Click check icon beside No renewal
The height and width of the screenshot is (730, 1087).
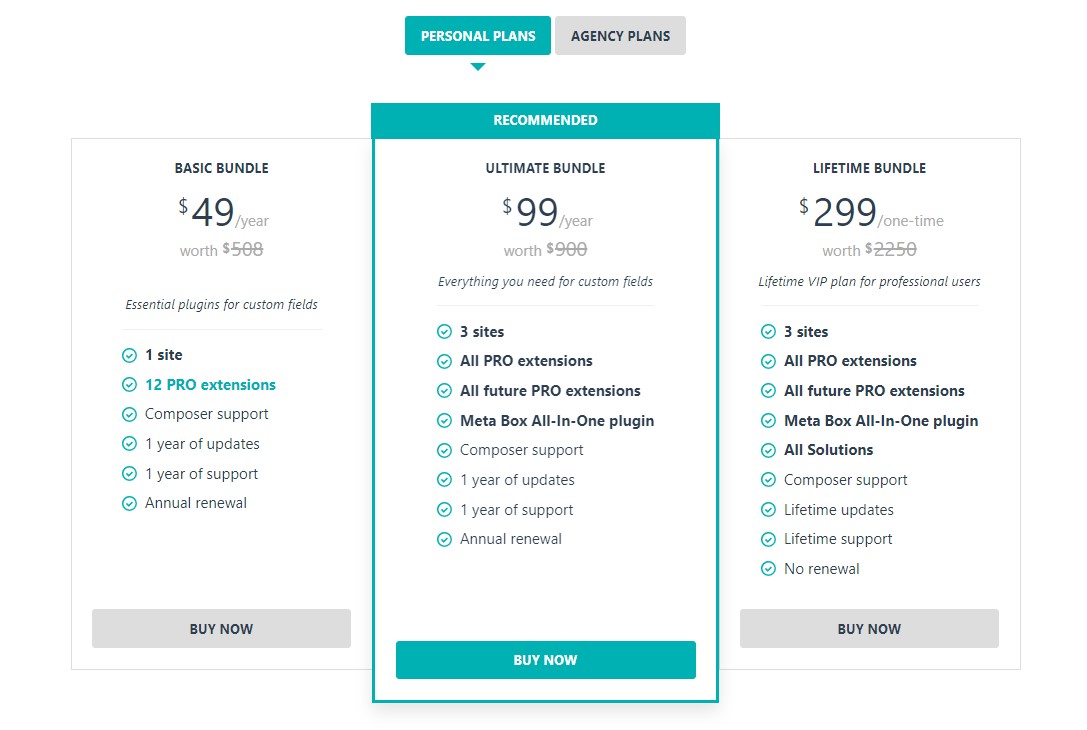click(x=768, y=569)
